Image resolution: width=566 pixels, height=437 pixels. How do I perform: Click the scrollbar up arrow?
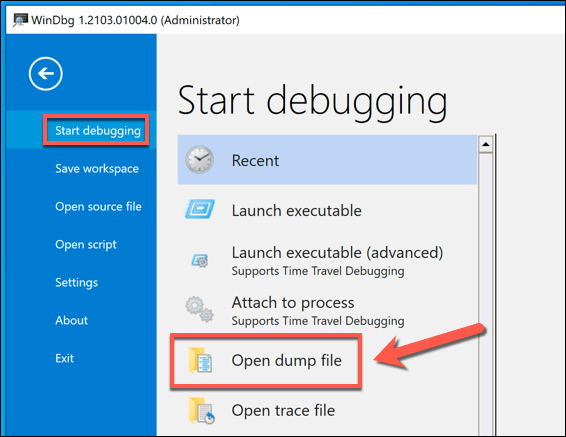coord(486,144)
